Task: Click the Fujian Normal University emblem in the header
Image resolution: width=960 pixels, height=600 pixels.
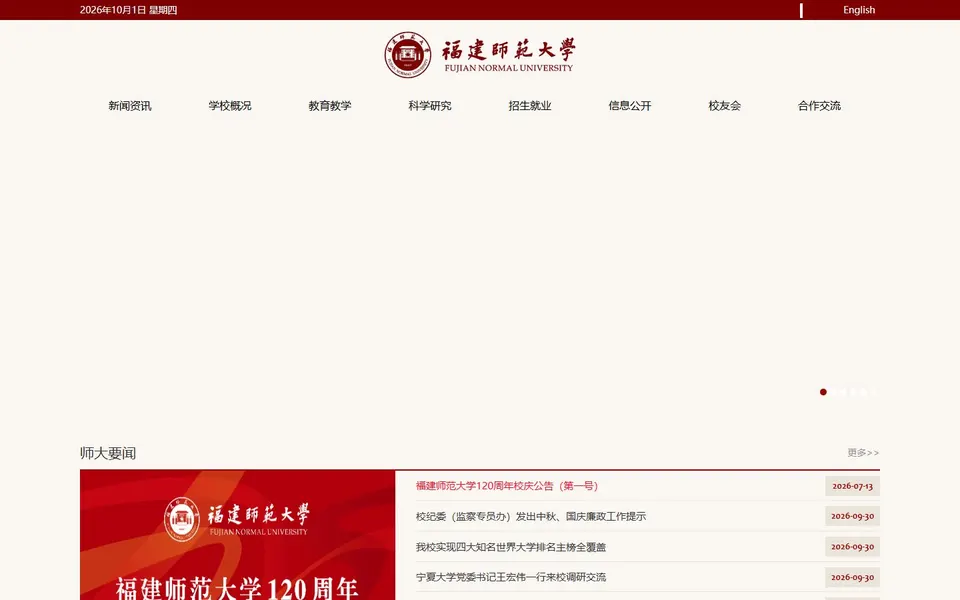Action: pos(408,54)
